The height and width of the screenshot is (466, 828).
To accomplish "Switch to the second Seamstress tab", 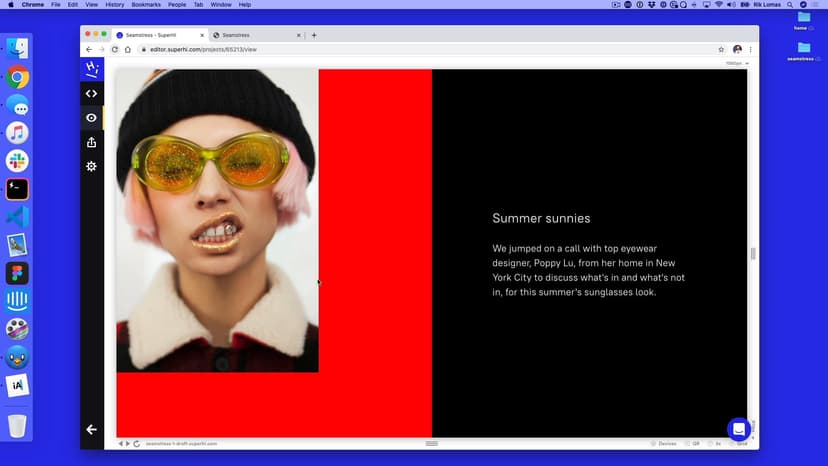I will (x=250, y=35).
